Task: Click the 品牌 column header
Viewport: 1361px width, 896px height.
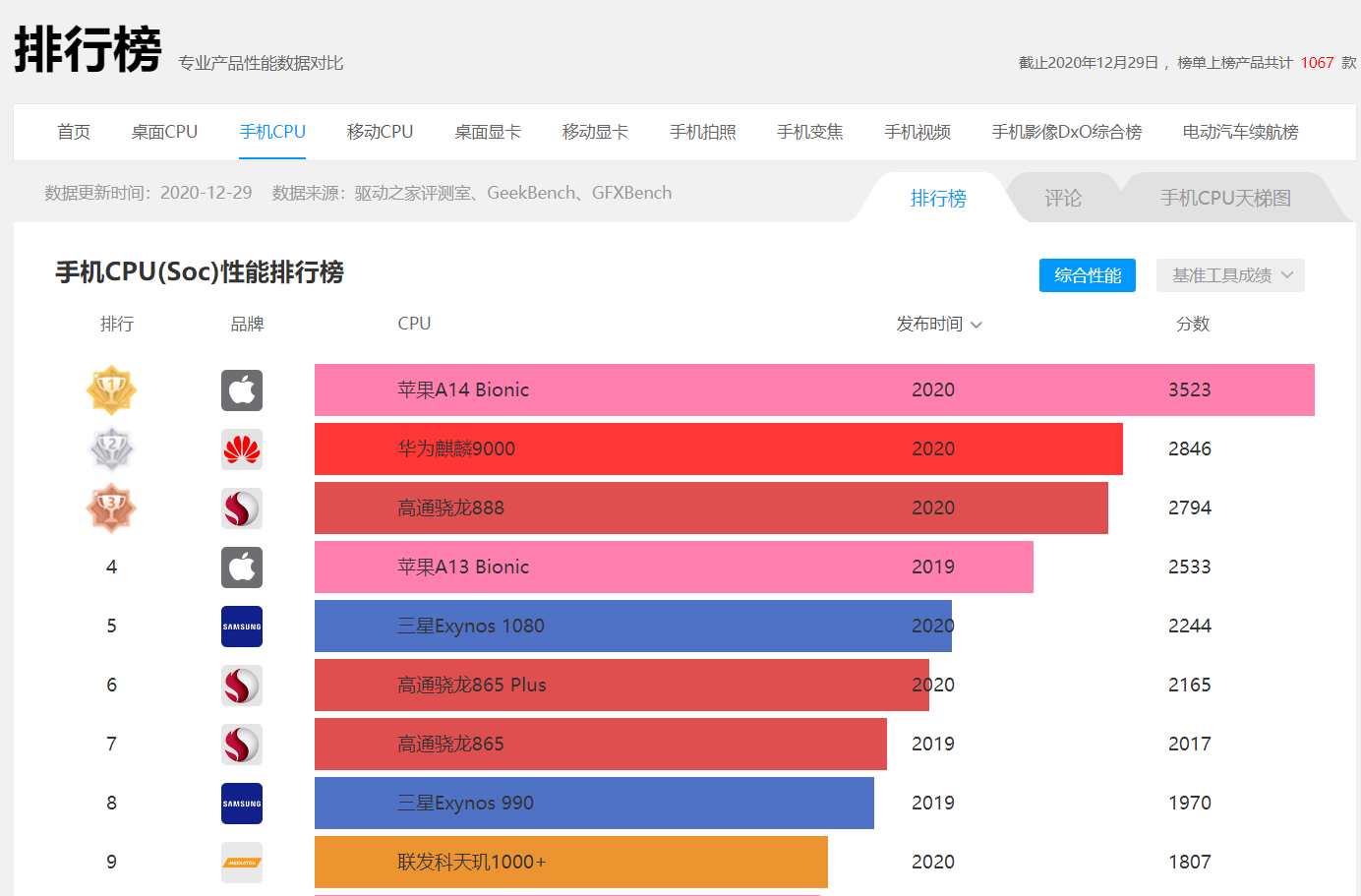Action: point(247,324)
